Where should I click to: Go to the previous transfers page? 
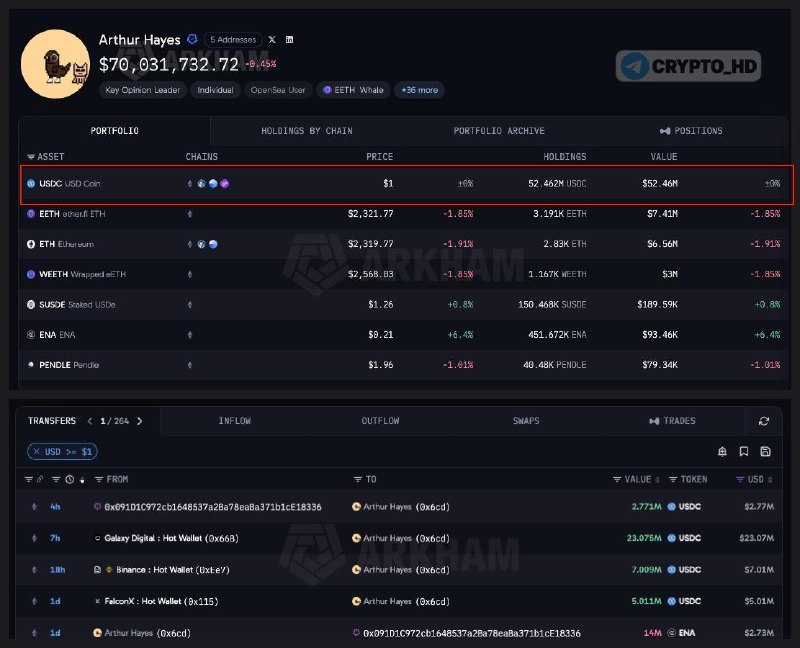pyautogui.click(x=90, y=421)
